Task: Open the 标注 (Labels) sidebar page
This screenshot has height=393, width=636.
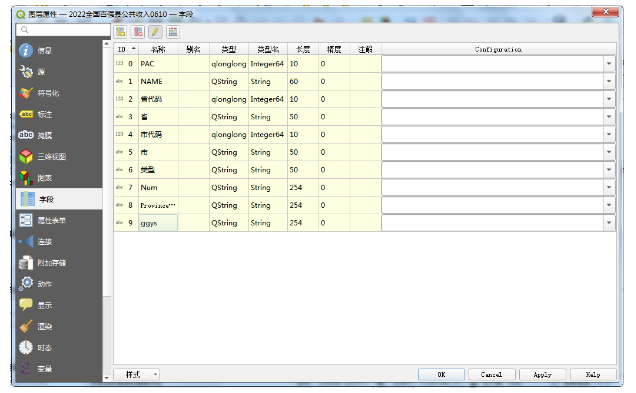Action: point(59,114)
